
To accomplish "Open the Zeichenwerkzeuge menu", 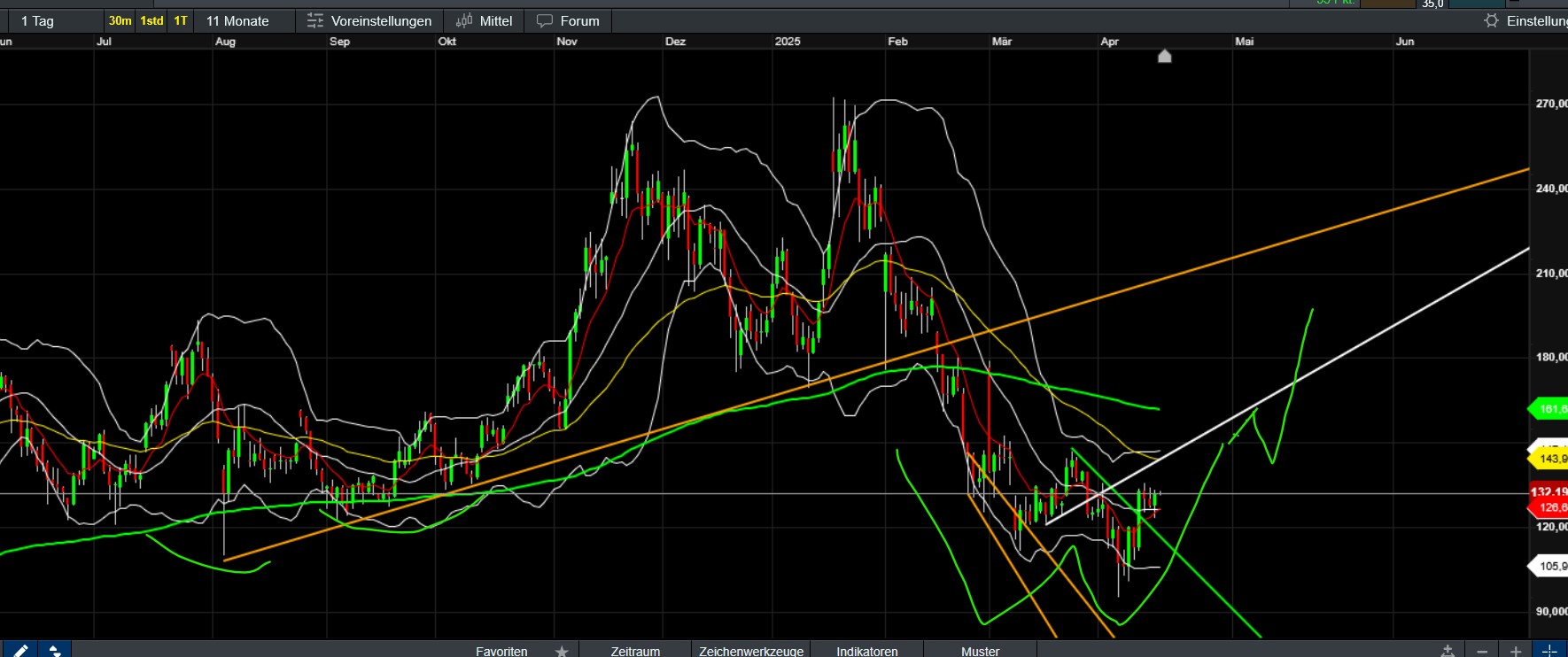I will 750,651.
